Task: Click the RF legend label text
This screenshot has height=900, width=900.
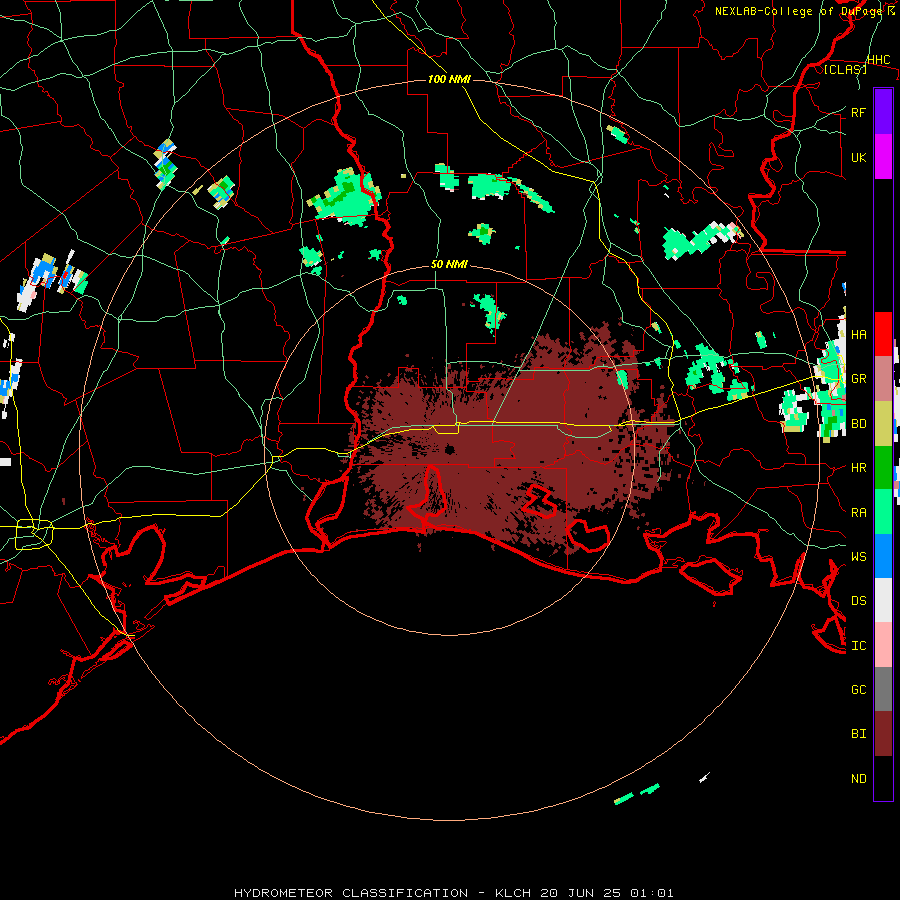Action: click(x=858, y=112)
